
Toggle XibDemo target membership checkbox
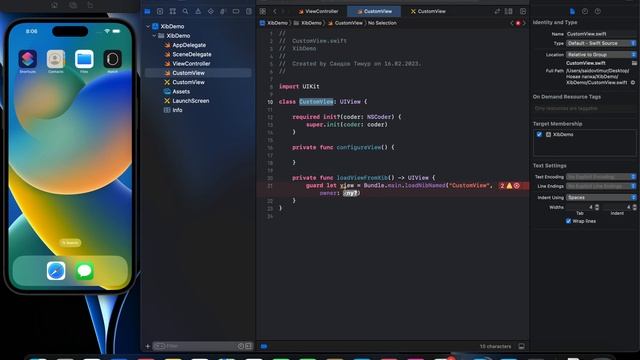tap(539, 134)
